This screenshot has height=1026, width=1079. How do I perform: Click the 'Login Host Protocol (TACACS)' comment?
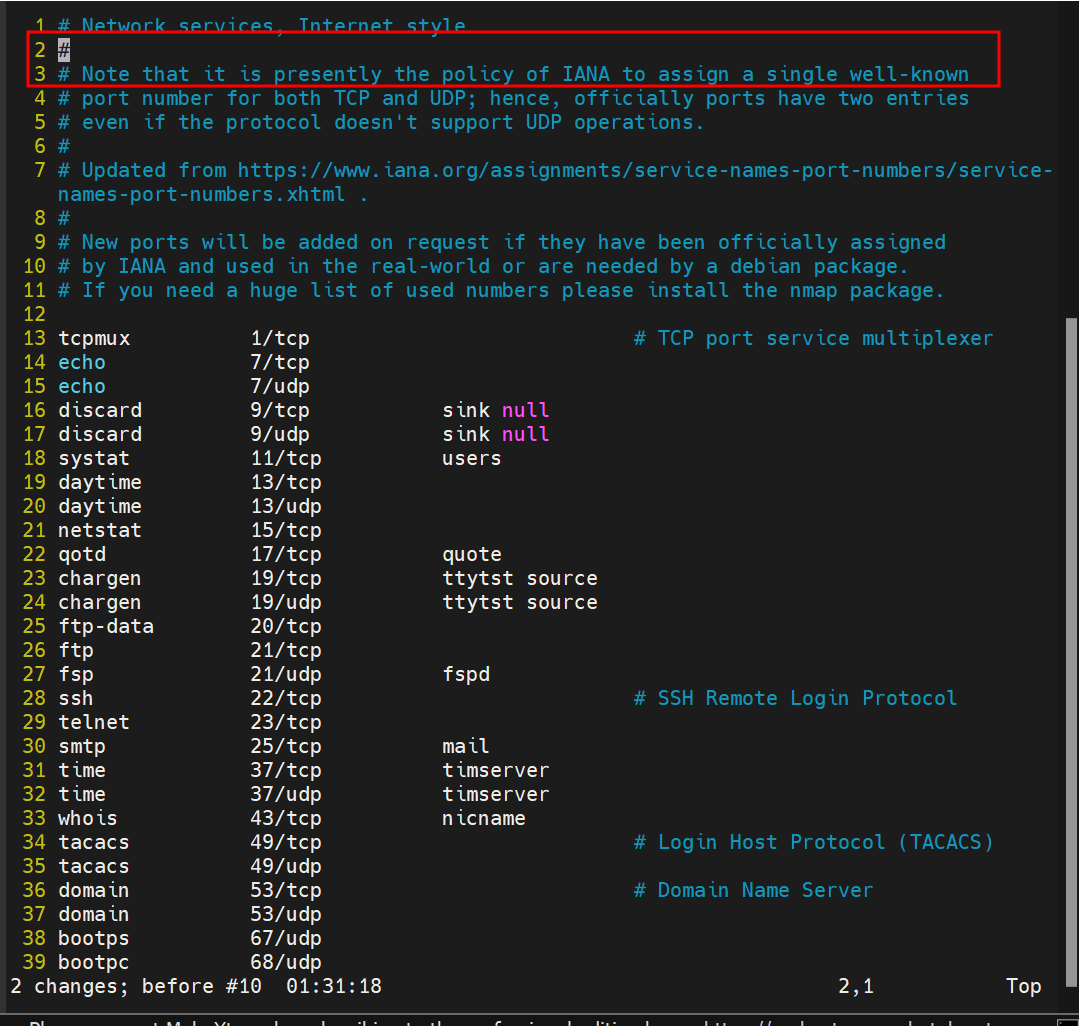coord(814,842)
